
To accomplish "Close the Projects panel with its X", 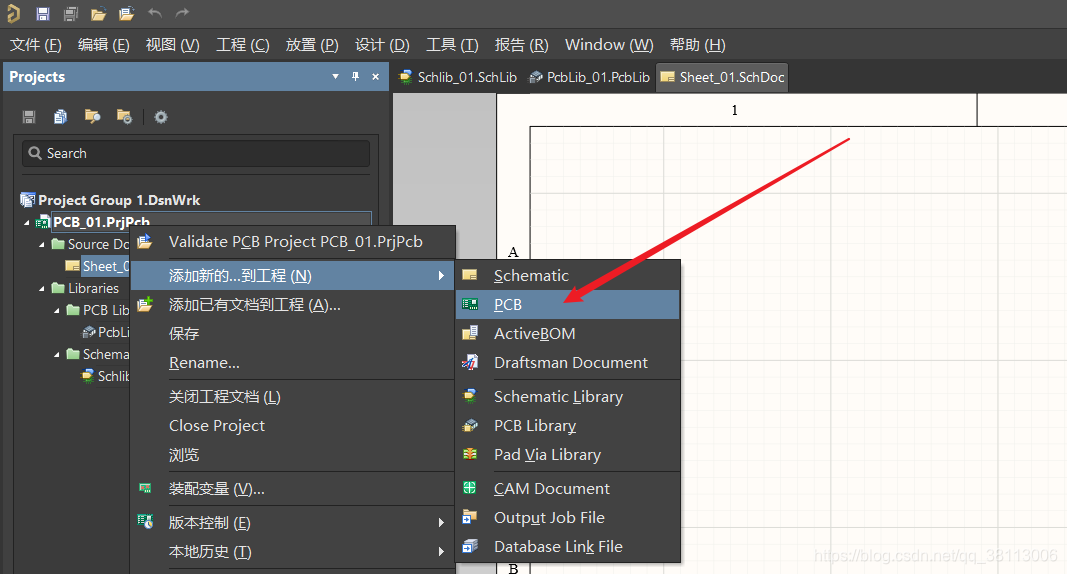I will [375, 77].
